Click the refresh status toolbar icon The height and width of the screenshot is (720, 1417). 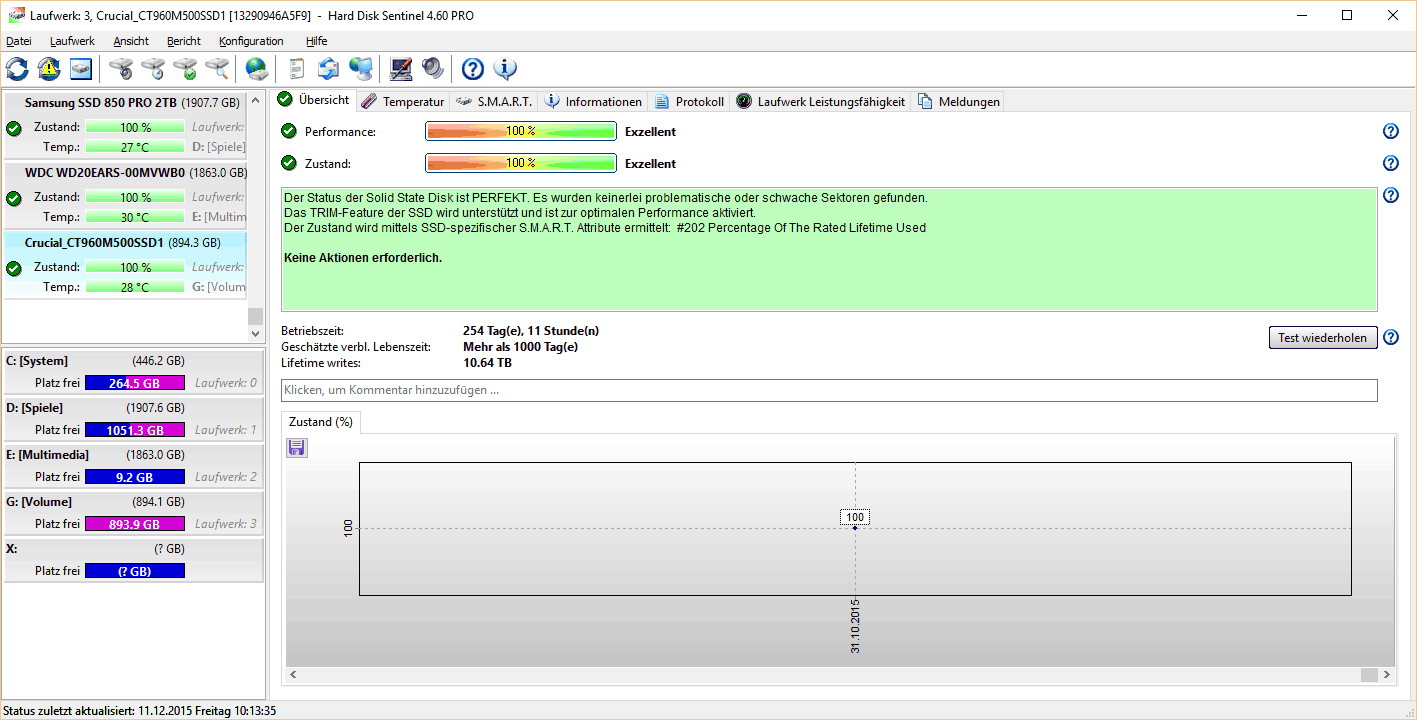tap(17, 69)
